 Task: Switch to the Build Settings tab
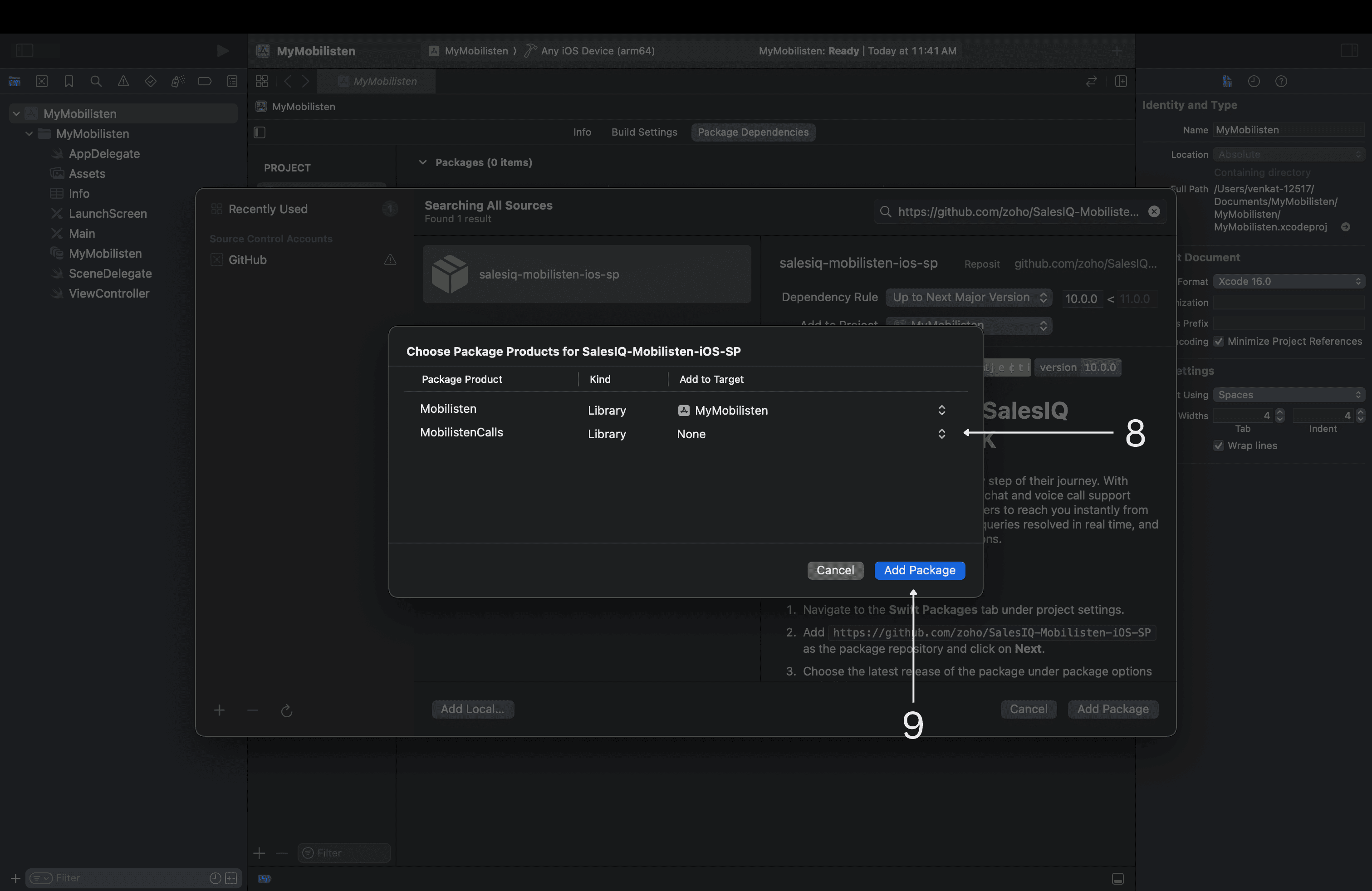click(644, 132)
